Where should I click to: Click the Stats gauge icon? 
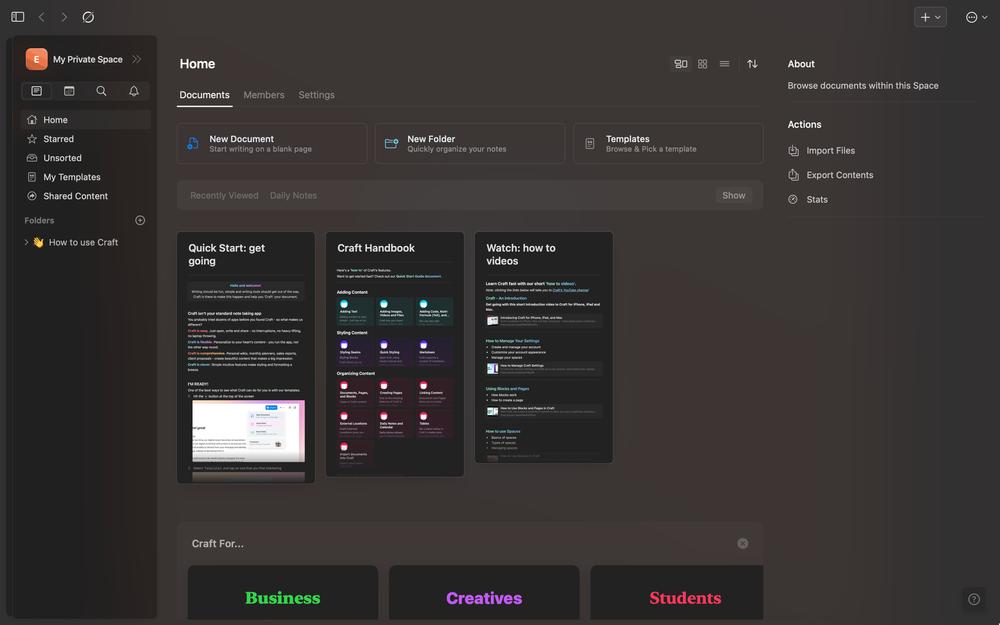[793, 200]
